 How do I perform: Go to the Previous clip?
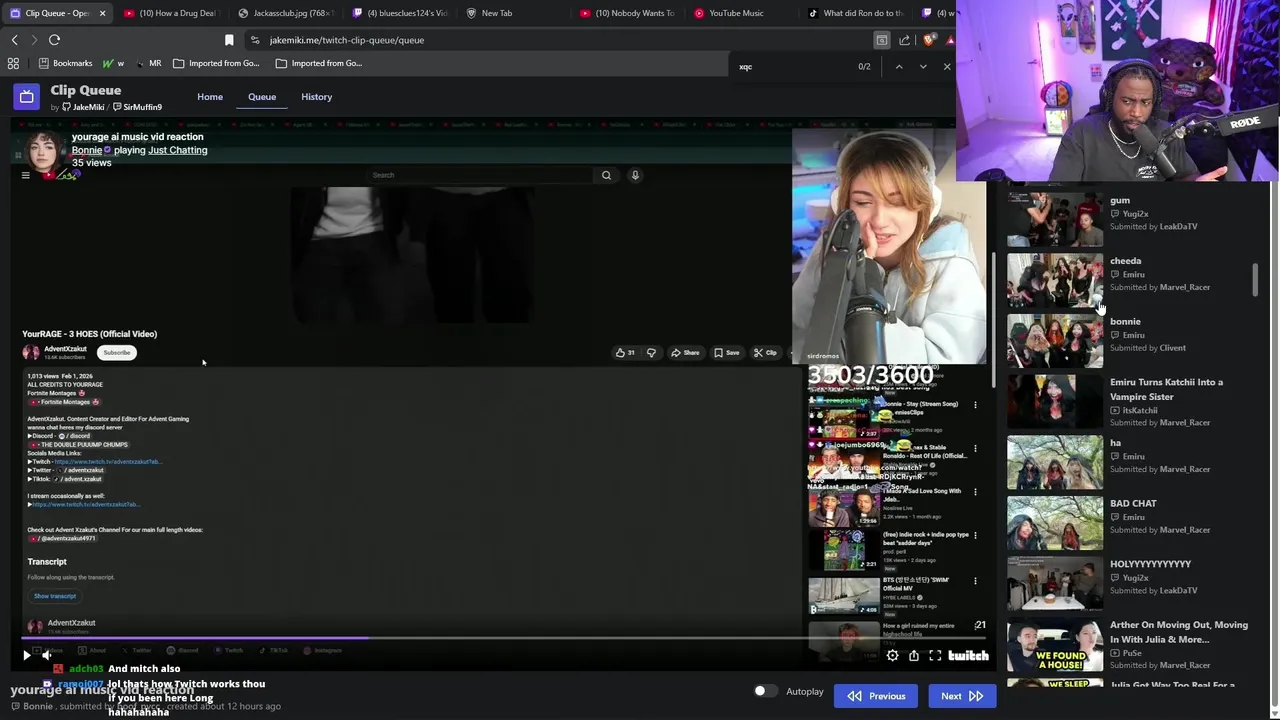(x=876, y=696)
